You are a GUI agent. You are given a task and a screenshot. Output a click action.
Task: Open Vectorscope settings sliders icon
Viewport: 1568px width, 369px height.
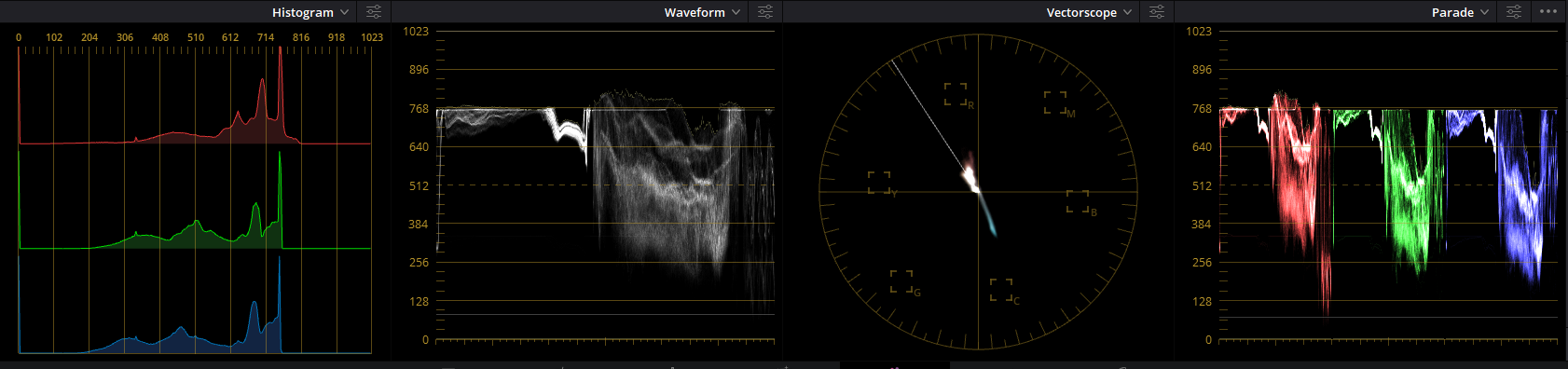(x=1157, y=12)
